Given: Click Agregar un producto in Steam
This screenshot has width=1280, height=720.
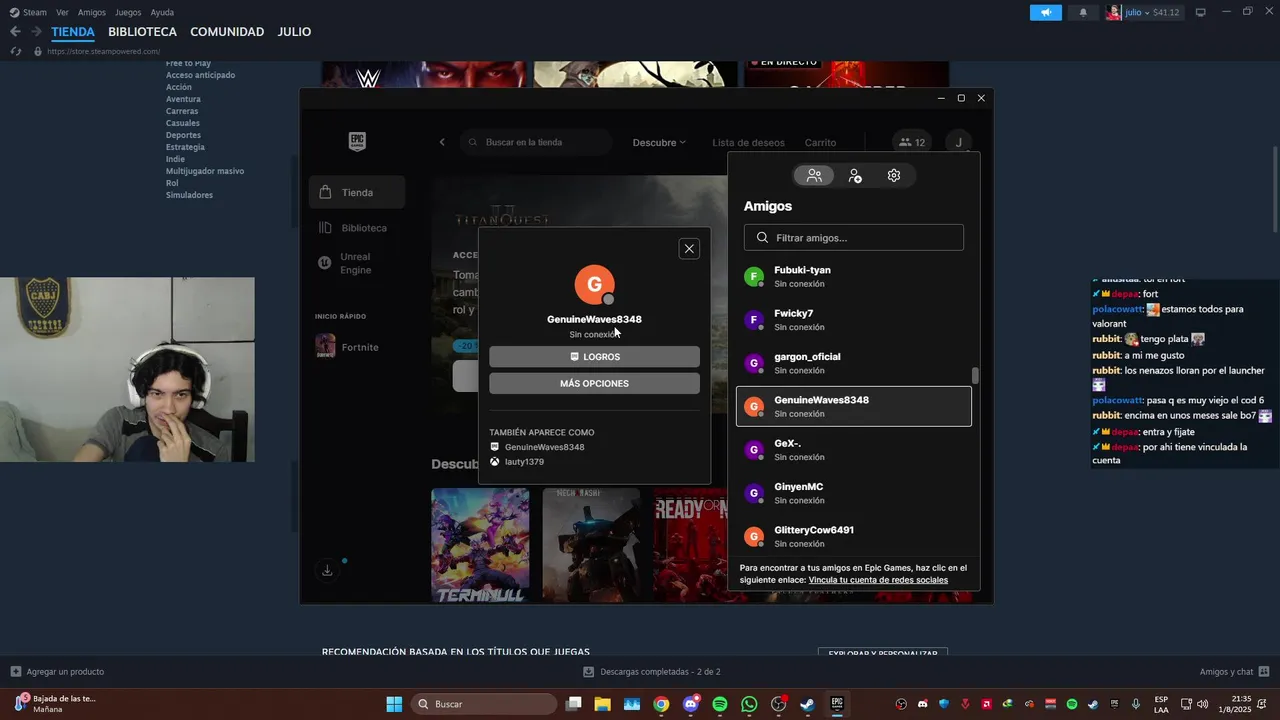Looking at the screenshot, I should pos(57,672).
